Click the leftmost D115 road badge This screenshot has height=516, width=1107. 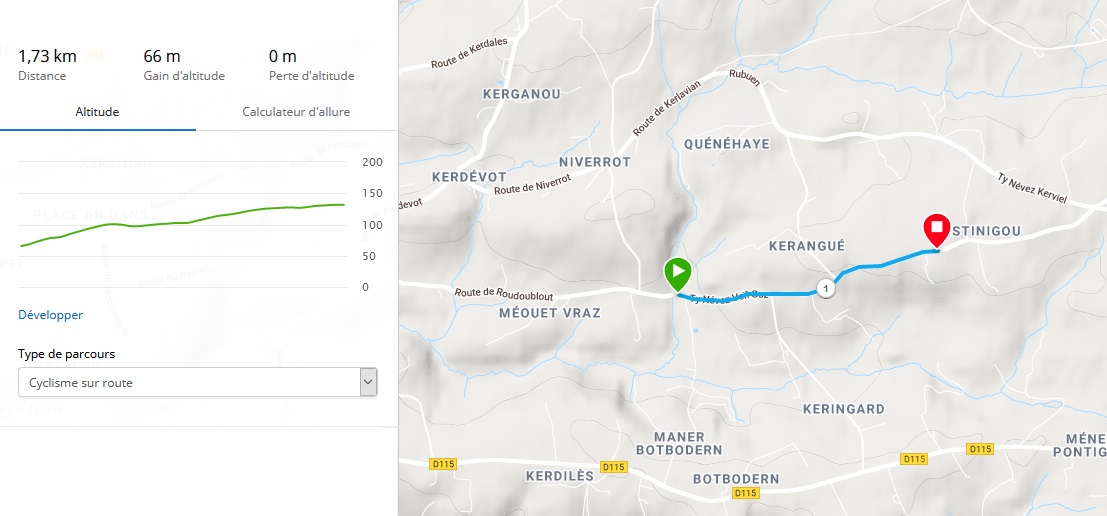(443, 464)
